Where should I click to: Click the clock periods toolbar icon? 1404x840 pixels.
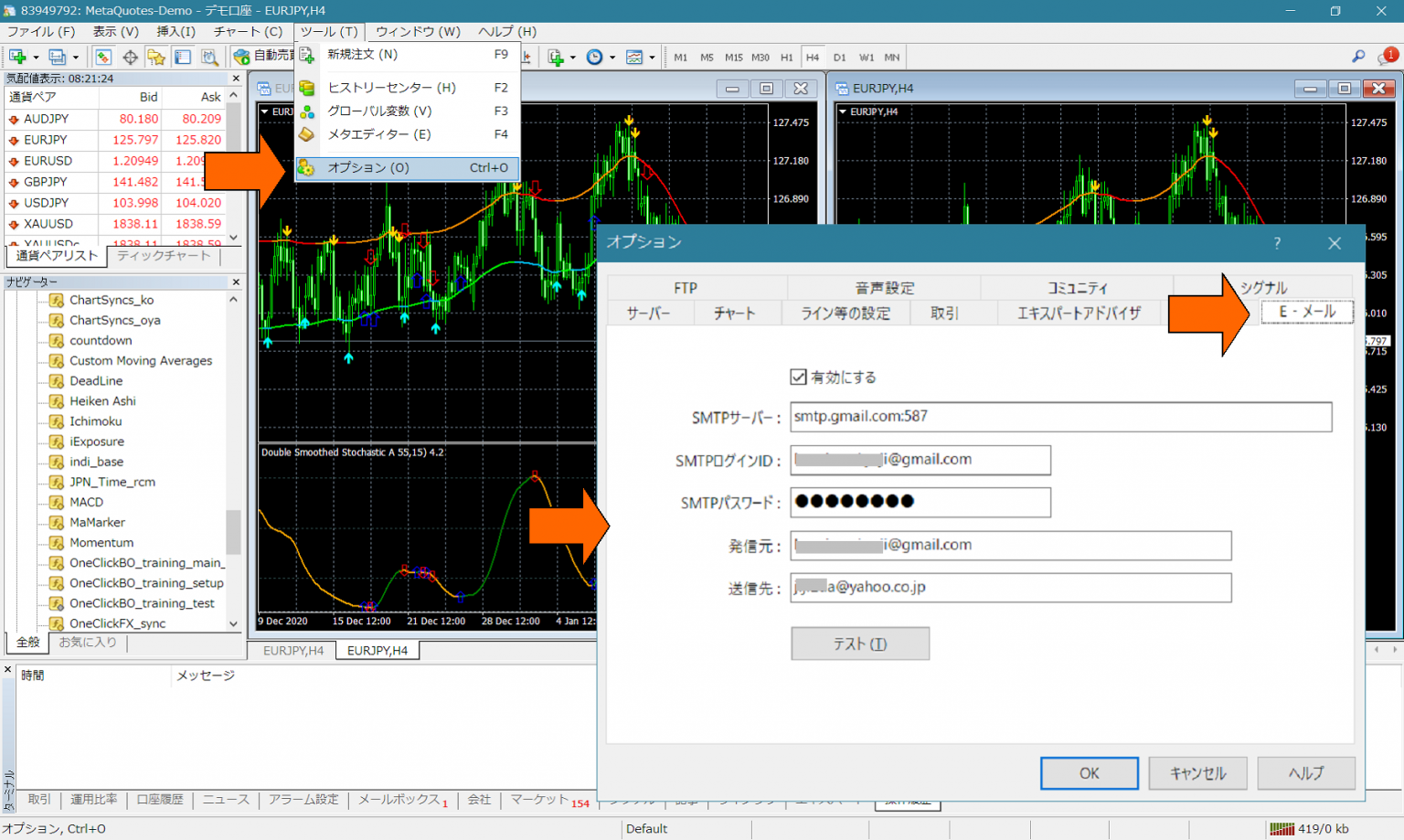pyautogui.click(x=594, y=57)
